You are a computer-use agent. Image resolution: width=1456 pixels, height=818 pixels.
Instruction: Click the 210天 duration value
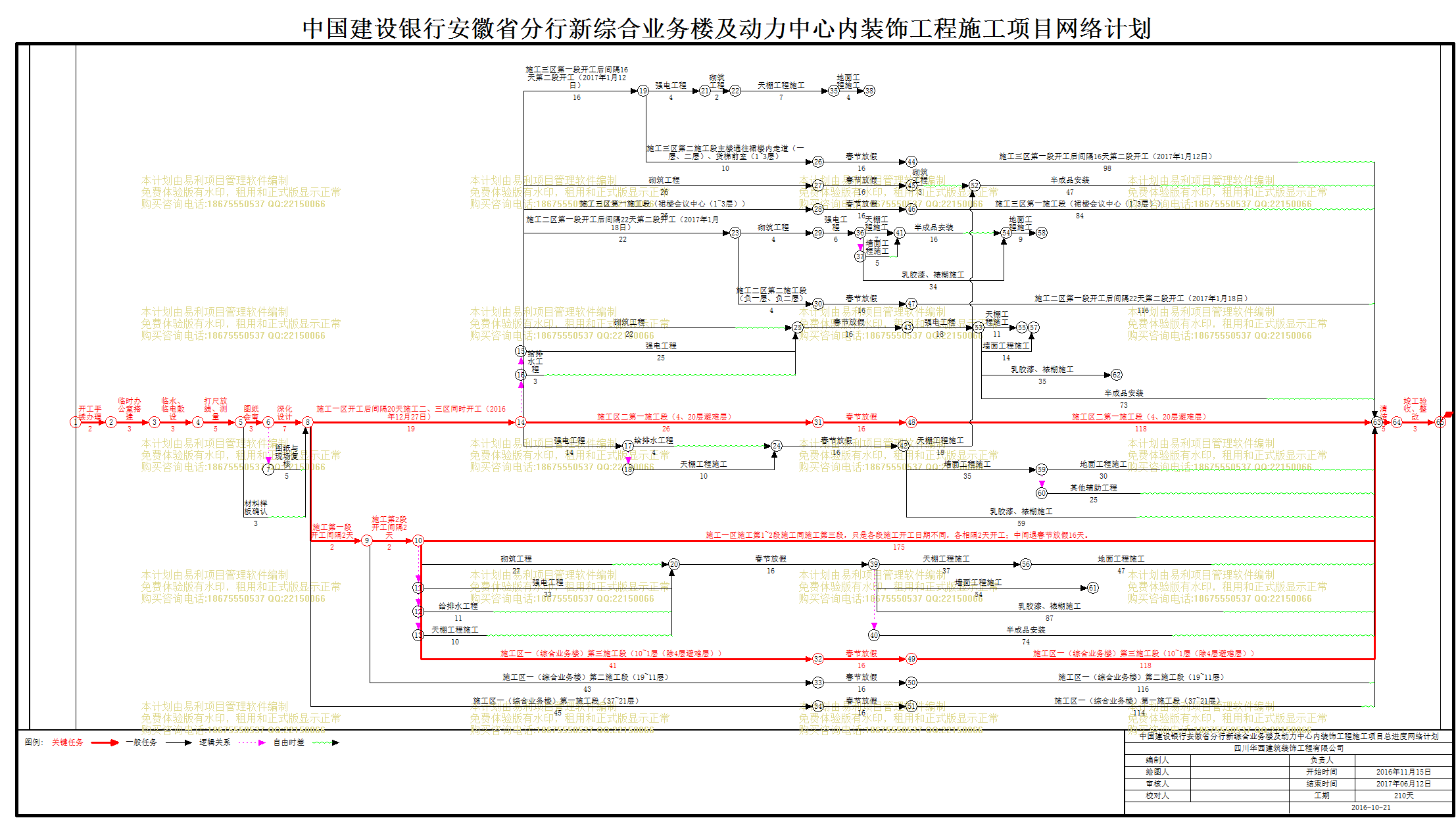tap(1403, 796)
